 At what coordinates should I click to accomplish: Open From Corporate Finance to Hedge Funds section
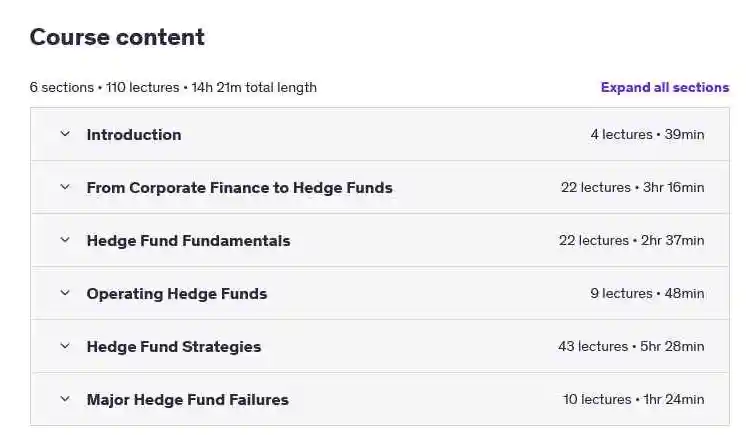(x=239, y=188)
